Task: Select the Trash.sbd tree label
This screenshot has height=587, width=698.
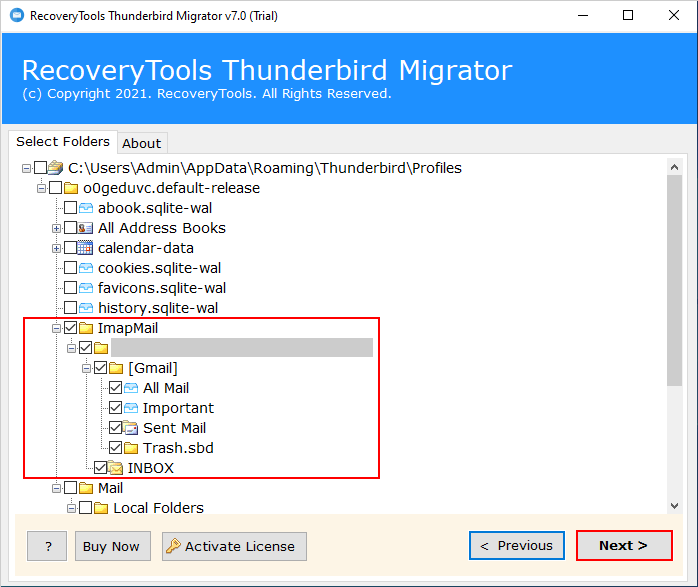Action: pos(178,448)
